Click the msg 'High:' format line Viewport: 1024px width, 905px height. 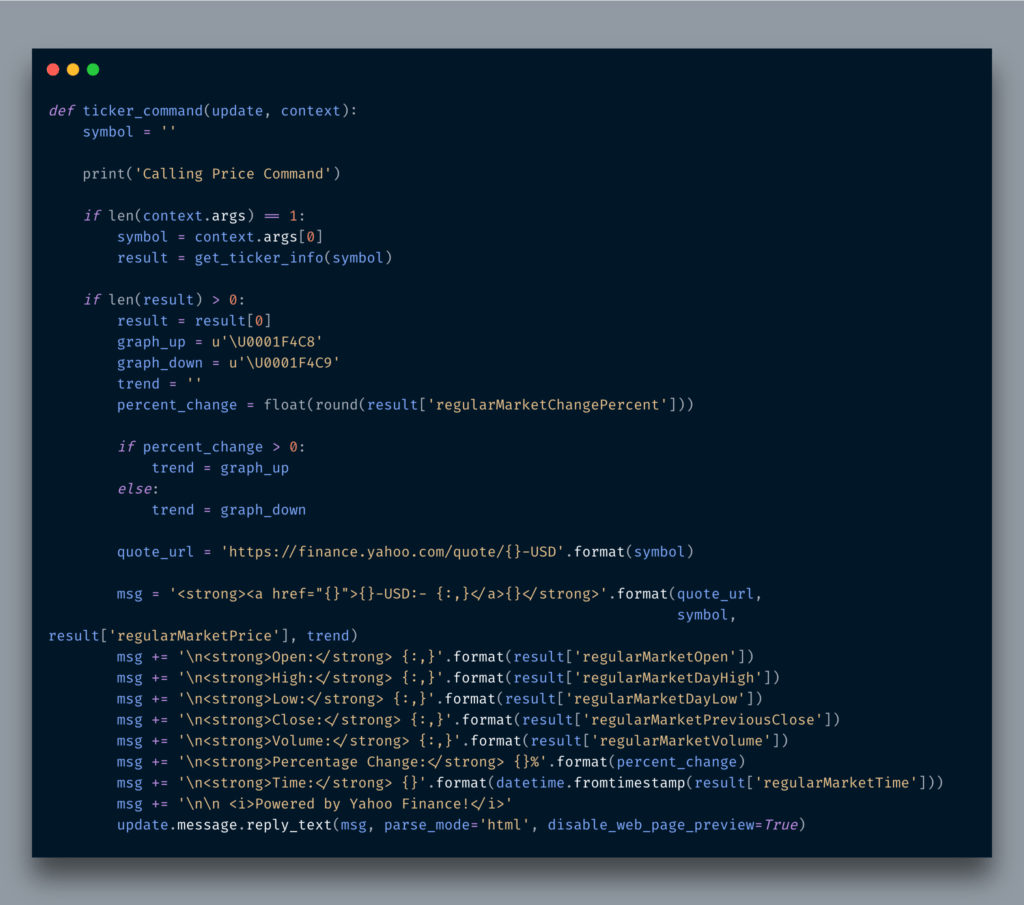(x=449, y=678)
